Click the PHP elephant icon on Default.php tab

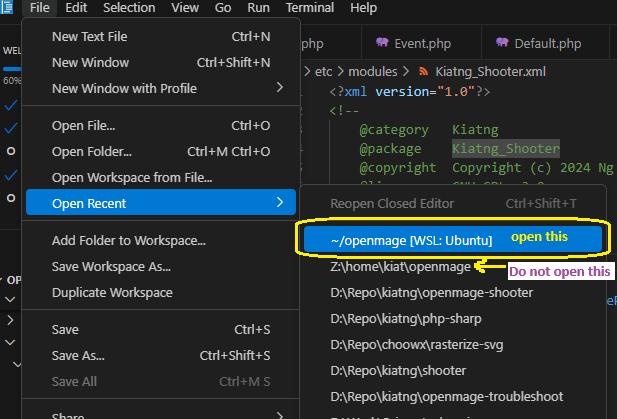pyautogui.click(x=500, y=44)
